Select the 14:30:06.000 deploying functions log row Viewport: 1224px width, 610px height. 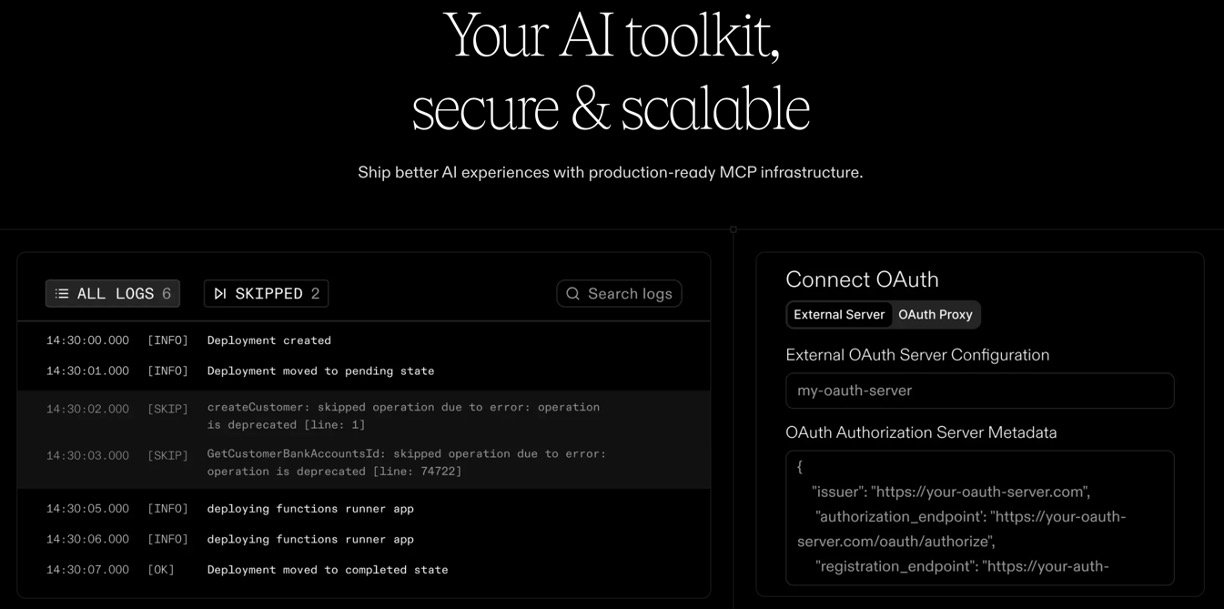click(310, 540)
